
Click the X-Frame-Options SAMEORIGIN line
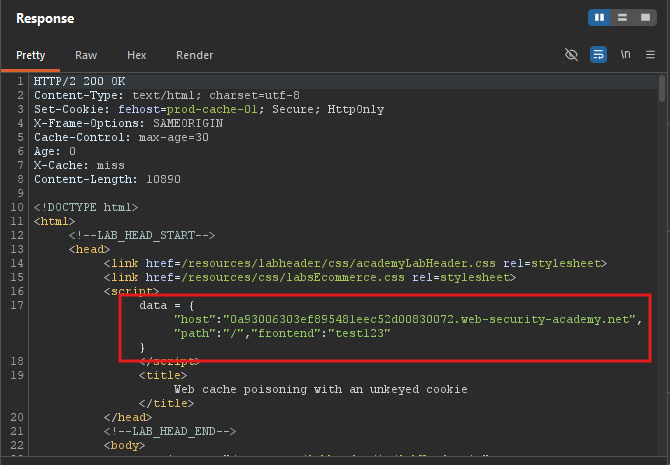pyautogui.click(x=128, y=124)
